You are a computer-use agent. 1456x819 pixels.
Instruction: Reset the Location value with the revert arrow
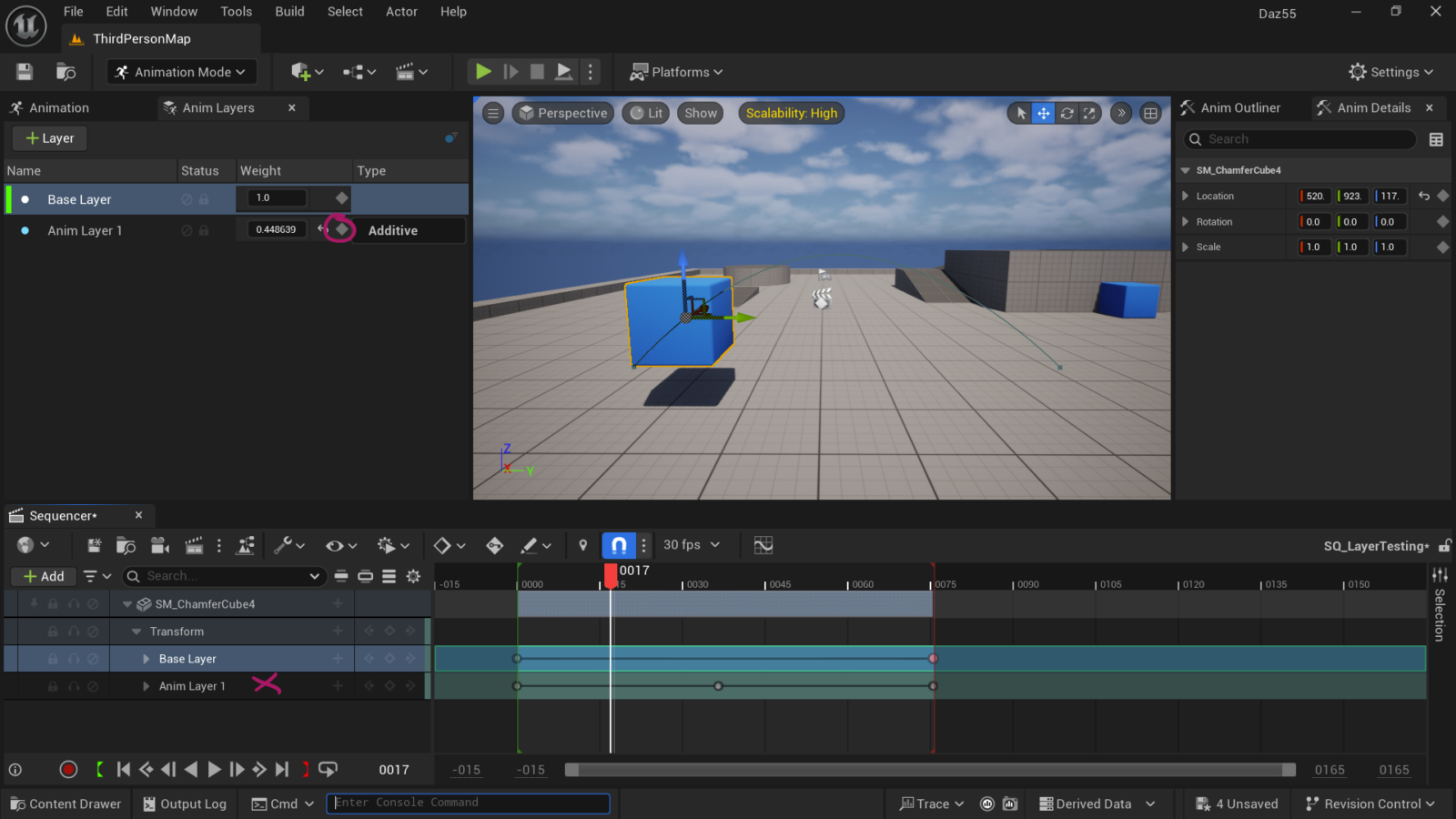(x=1424, y=196)
